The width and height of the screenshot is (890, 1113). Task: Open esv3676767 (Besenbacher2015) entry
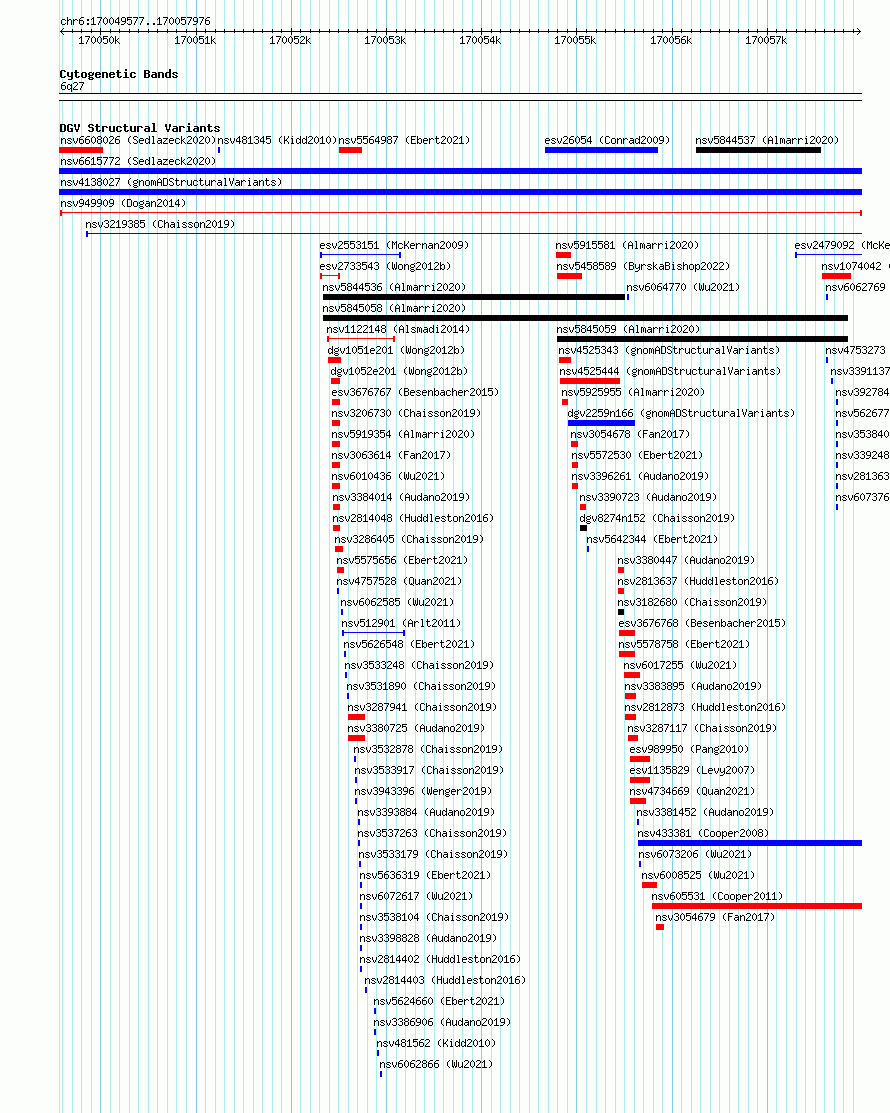(x=414, y=393)
